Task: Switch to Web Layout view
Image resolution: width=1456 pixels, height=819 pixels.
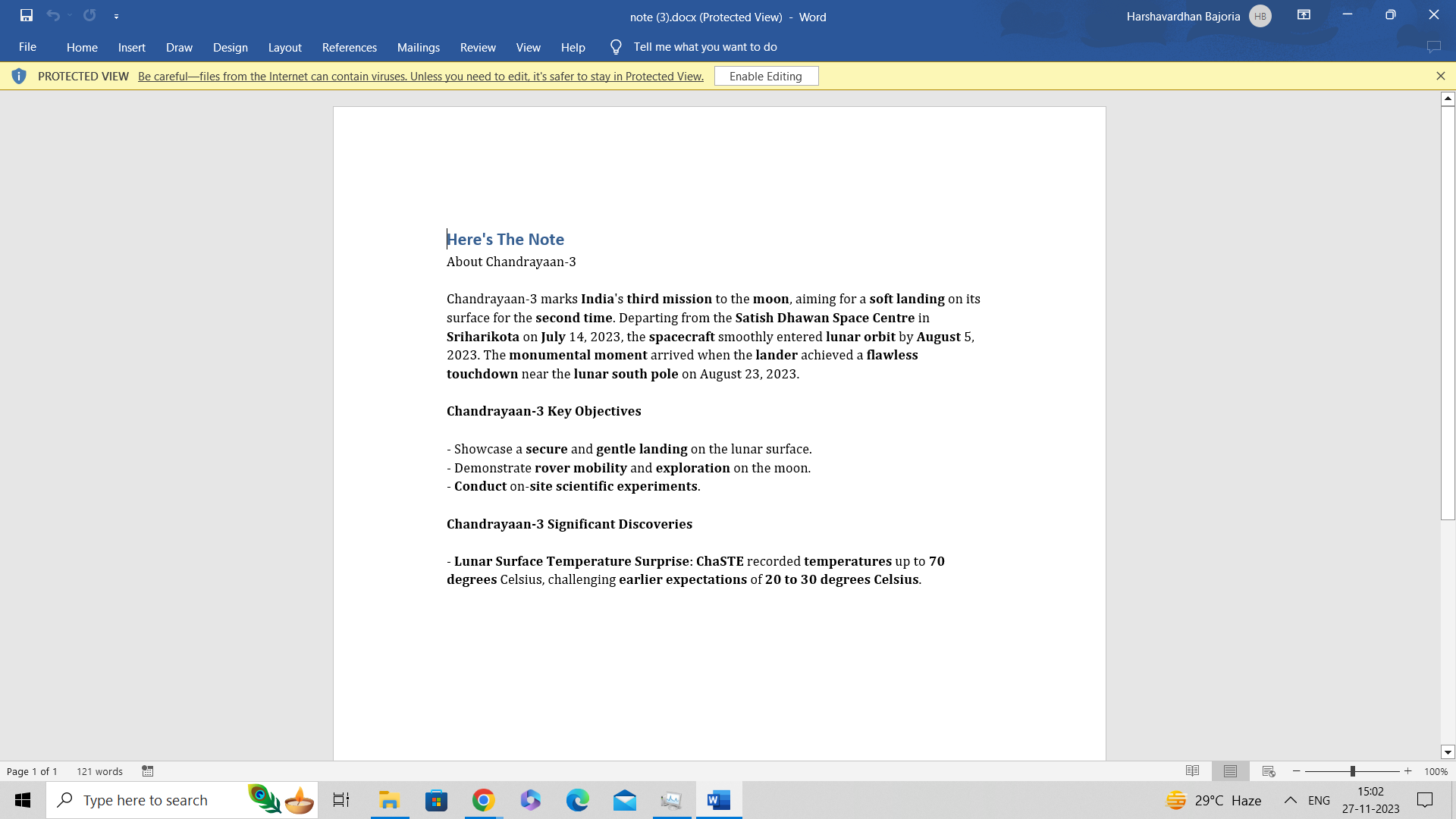Action: [1269, 771]
